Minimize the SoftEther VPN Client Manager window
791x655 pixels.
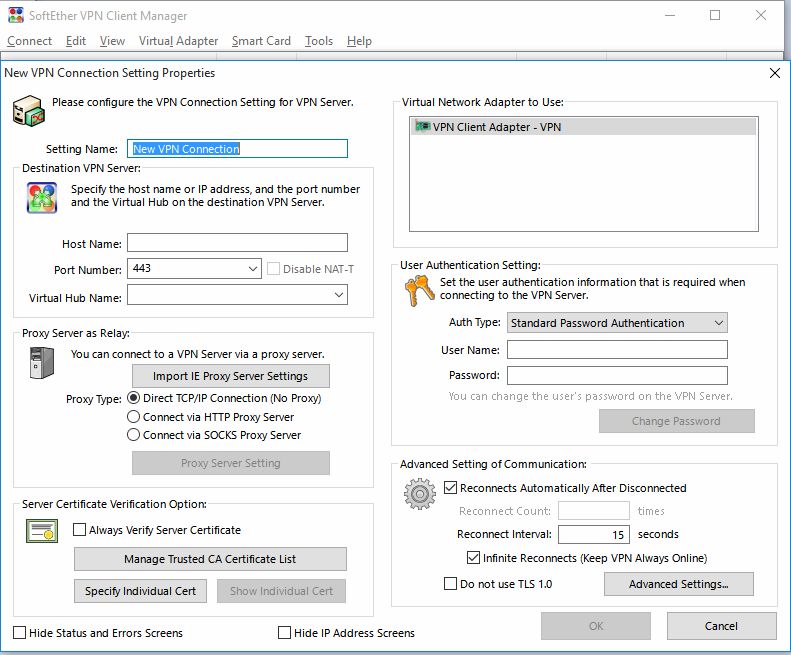pos(670,15)
